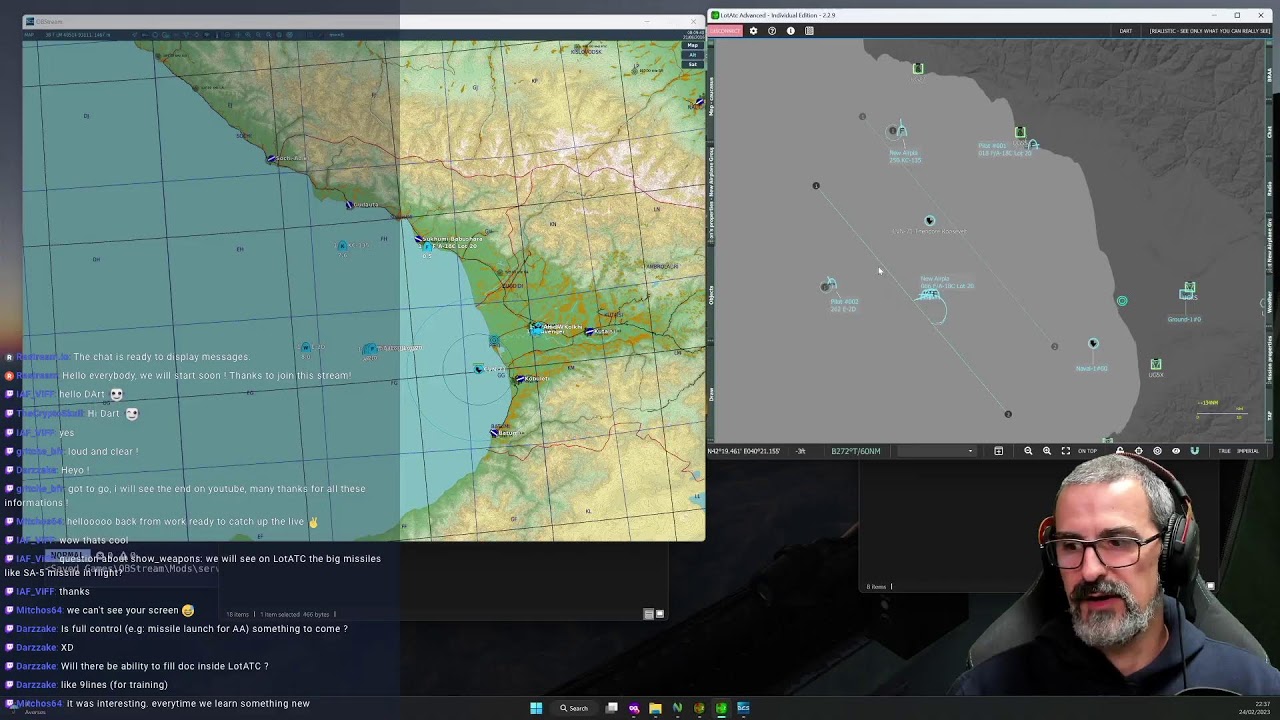1280x720 pixels.
Task: Click the route waypoint numbered circle at line end
Action: pyautogui.click(x=1008, y=414)
